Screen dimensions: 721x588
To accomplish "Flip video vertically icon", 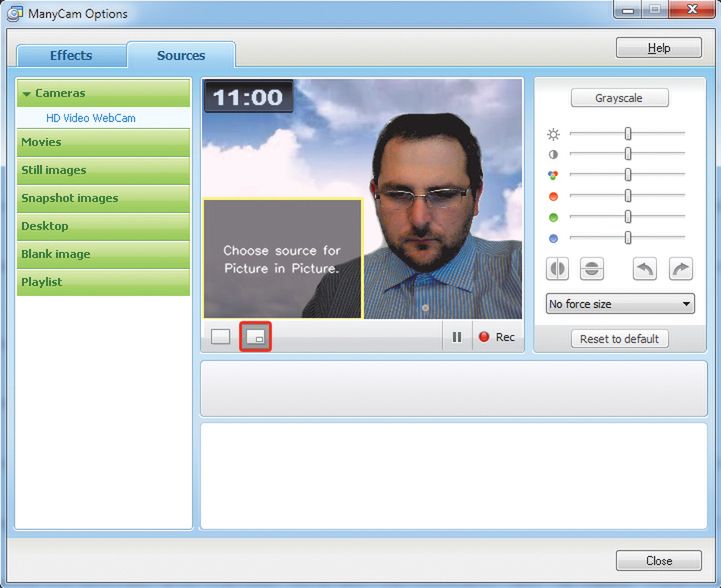I will [x=592, y=268].
